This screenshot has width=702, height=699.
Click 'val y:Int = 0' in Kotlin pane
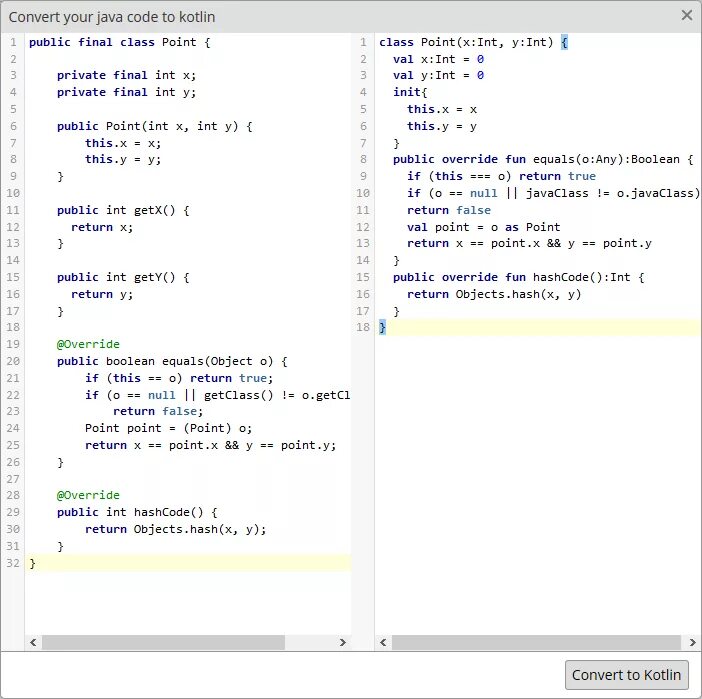(x=438, y=75)
